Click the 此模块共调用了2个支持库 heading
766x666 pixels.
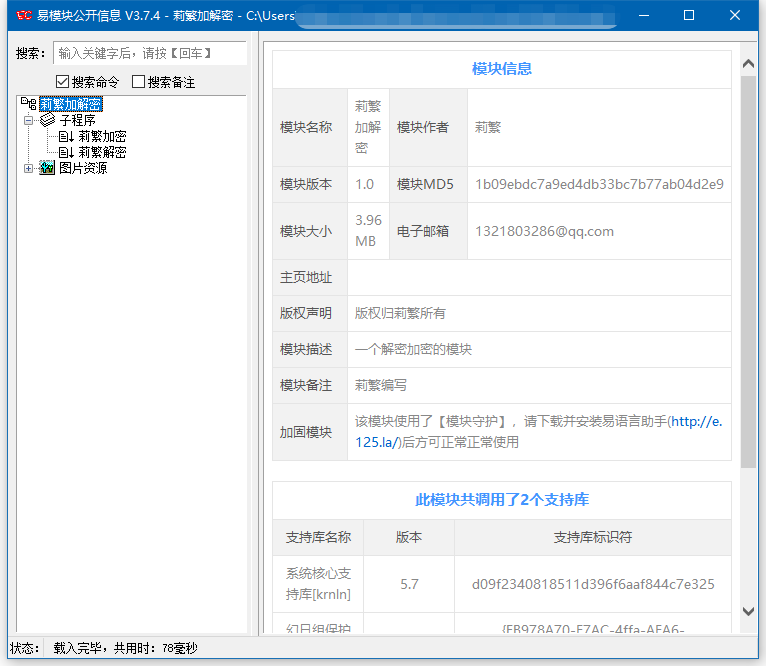click(502, 500)
